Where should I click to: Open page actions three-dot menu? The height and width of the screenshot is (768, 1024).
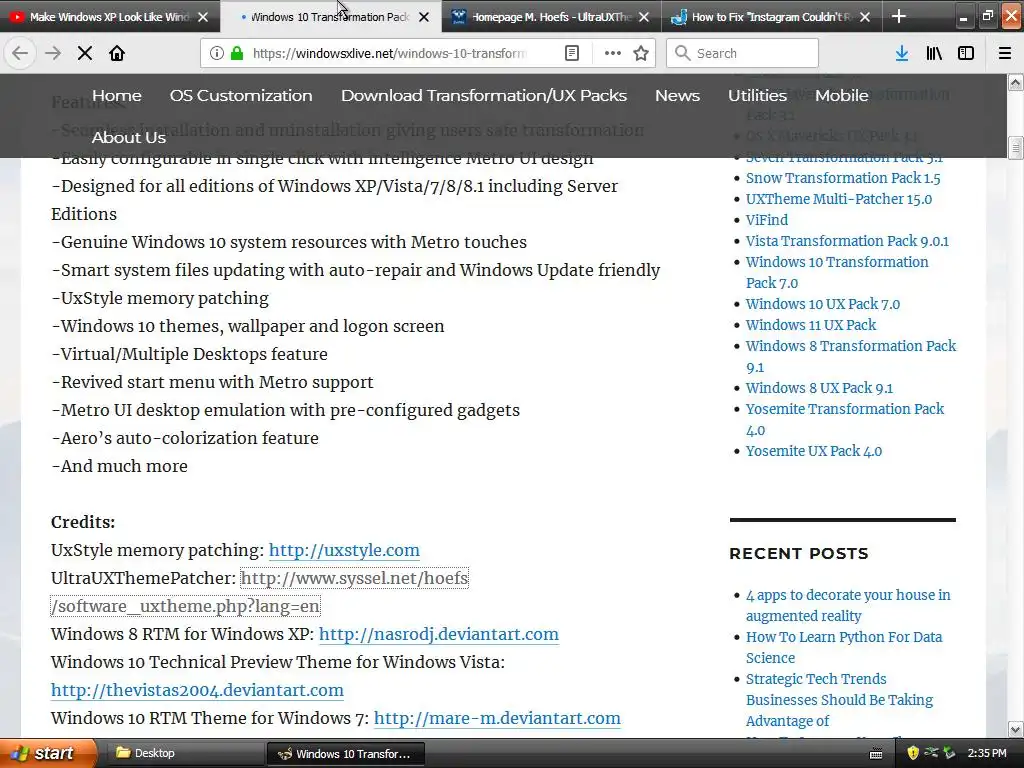[613, 53]
